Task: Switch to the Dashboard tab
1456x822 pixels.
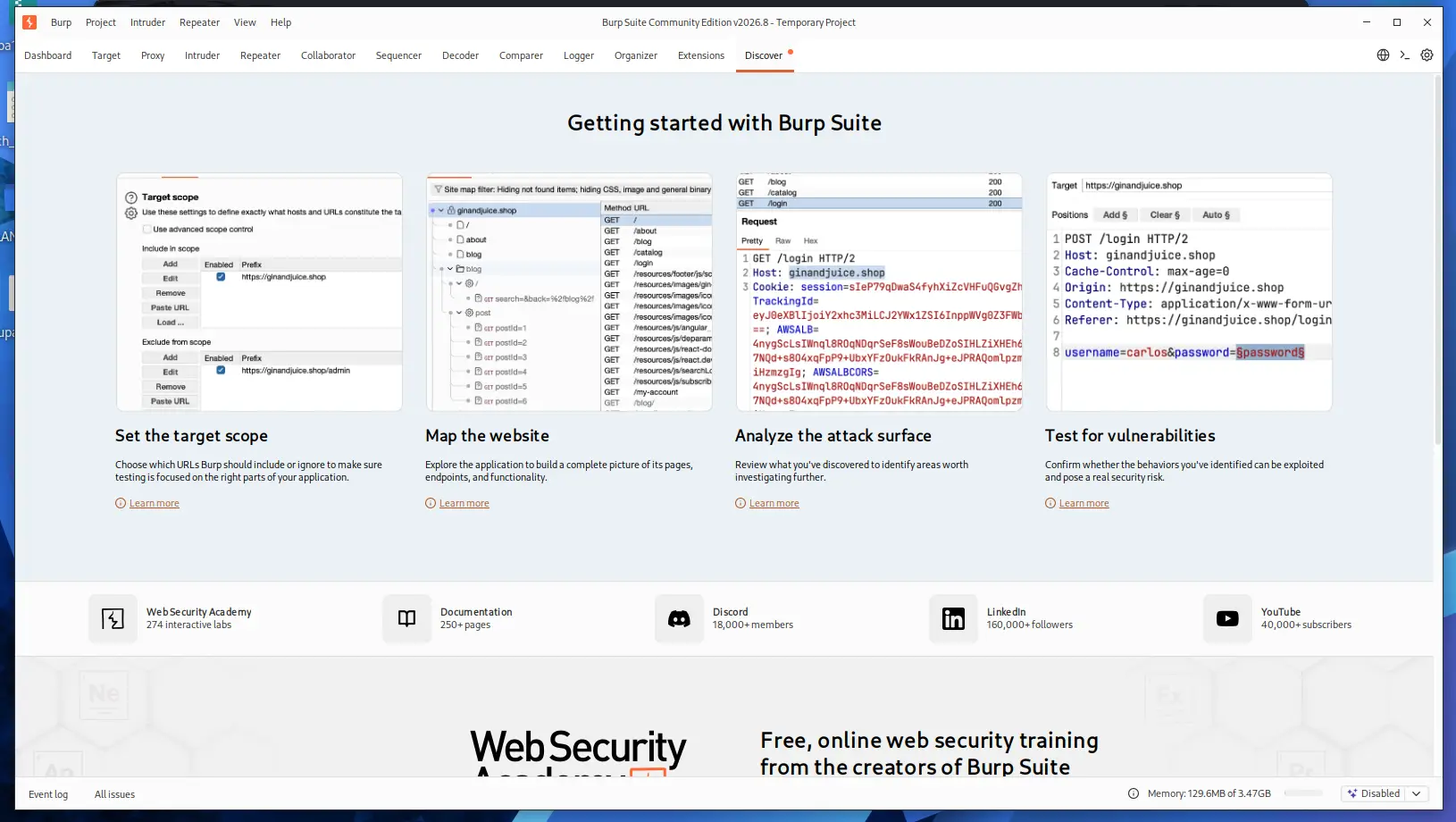Action: pyautogui.click(x=48, y=55)
